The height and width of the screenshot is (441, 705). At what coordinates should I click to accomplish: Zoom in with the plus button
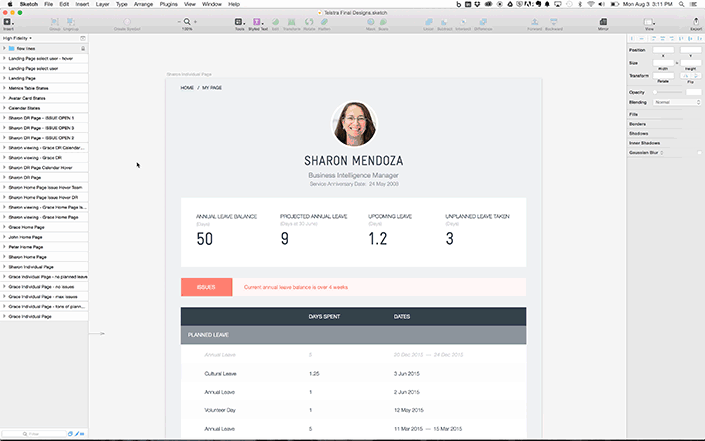pyautogui.click(x=195, y=22)
